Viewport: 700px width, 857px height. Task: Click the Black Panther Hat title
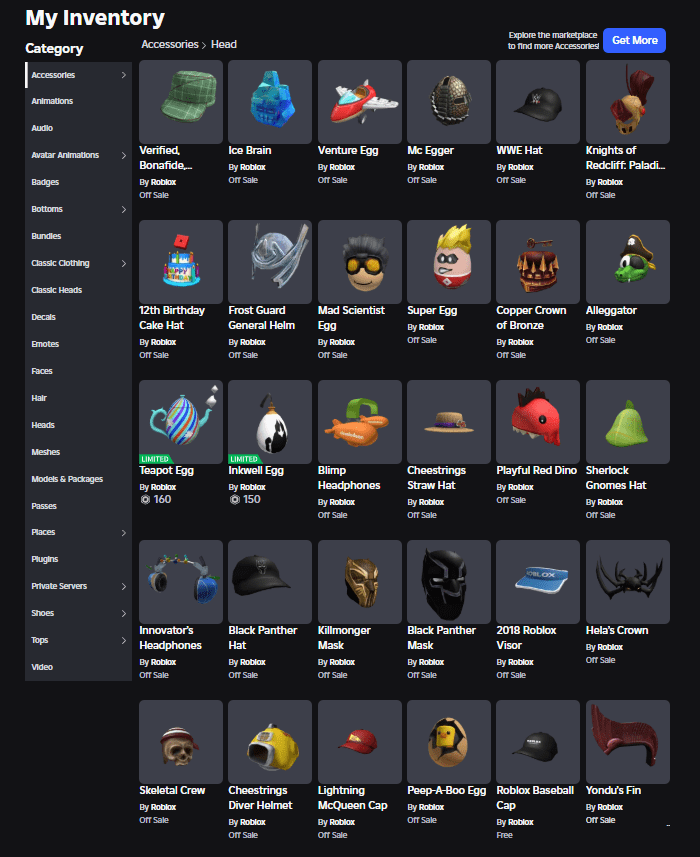[262, 637]
